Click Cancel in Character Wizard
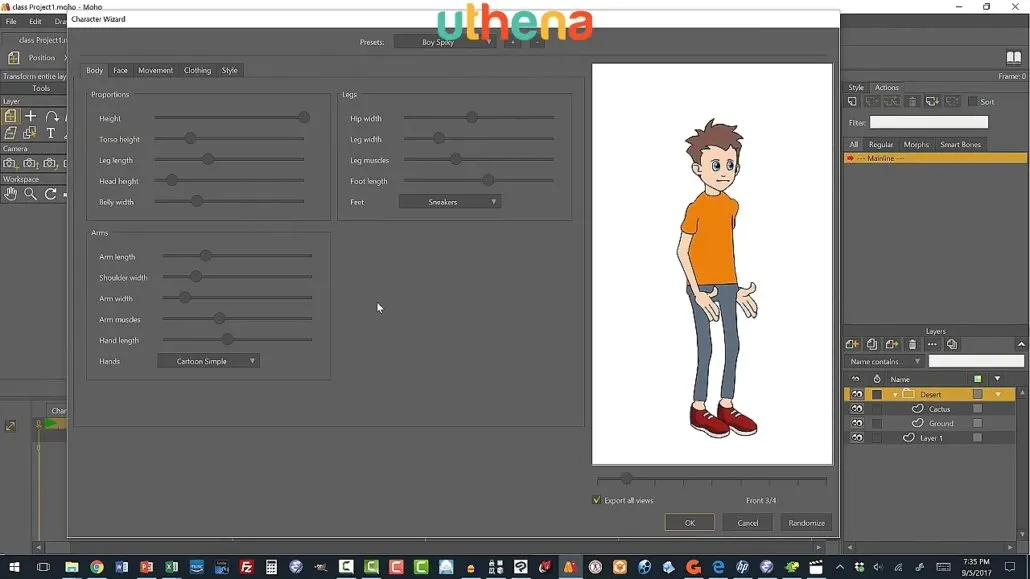The image size is (1030, 579). 748,523
